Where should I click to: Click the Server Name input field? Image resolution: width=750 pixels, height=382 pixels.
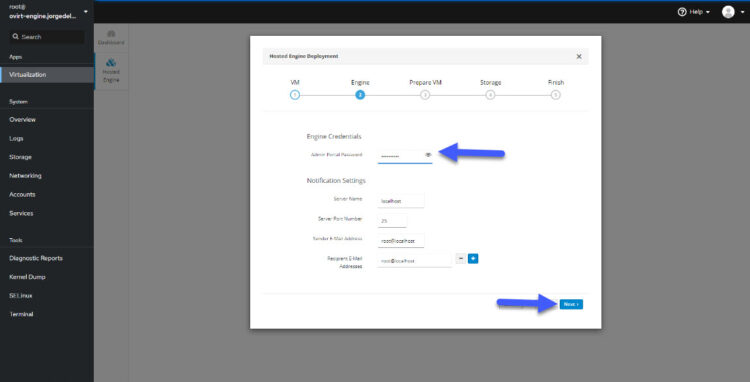[x=400, y=201]
